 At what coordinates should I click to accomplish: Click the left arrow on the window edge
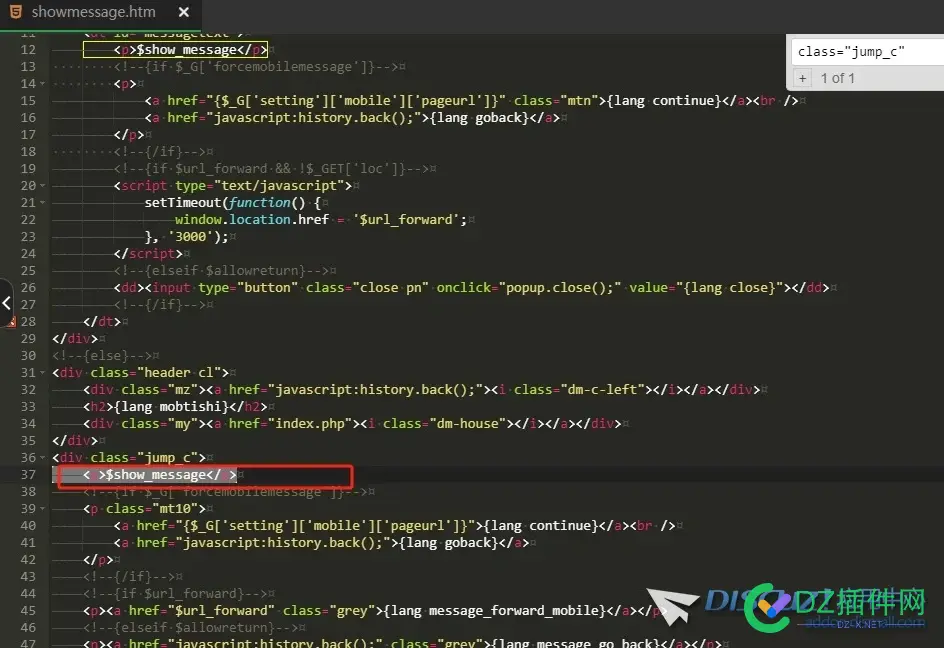point(6,300)
